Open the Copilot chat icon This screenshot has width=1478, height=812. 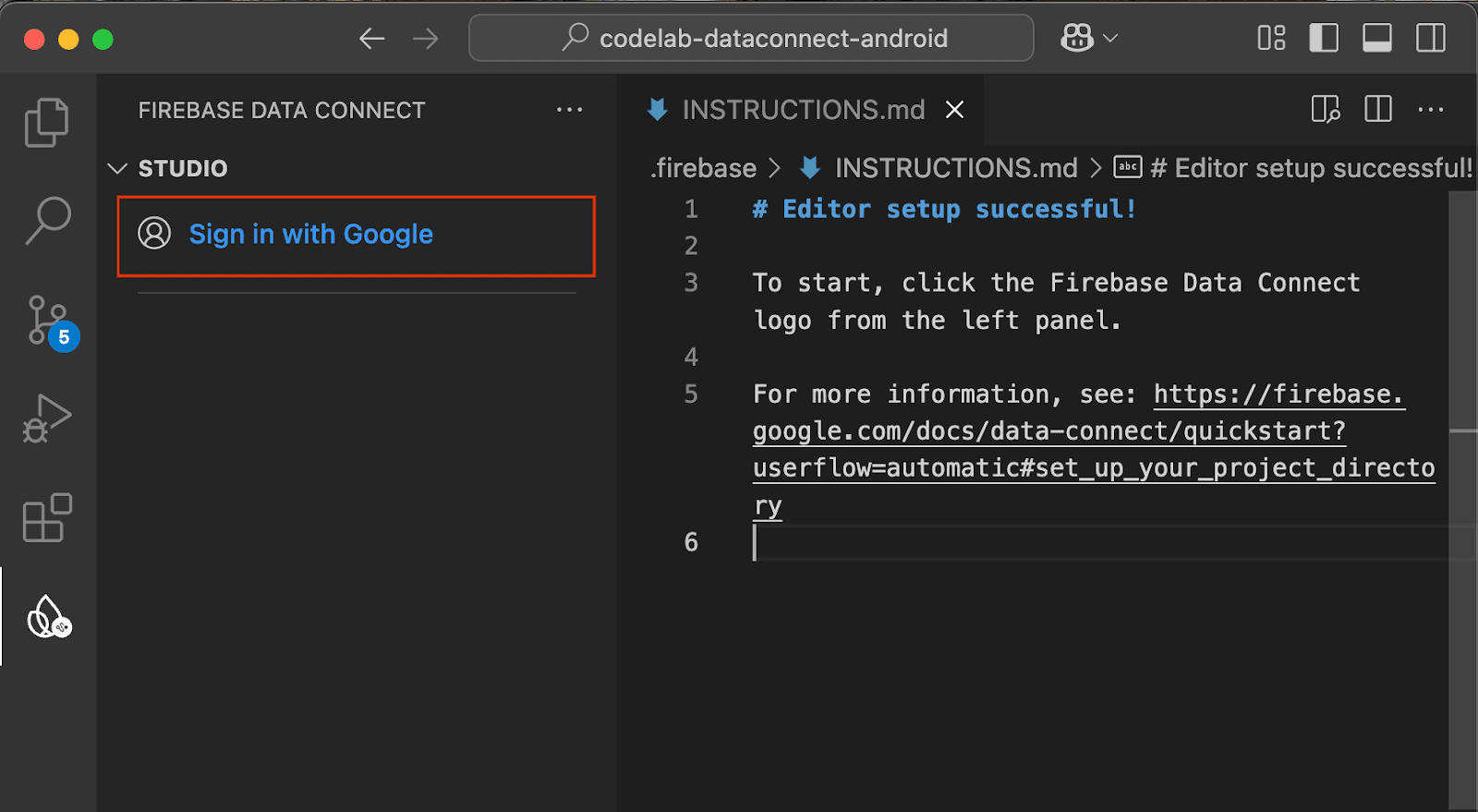click(x=1077, y=38)
